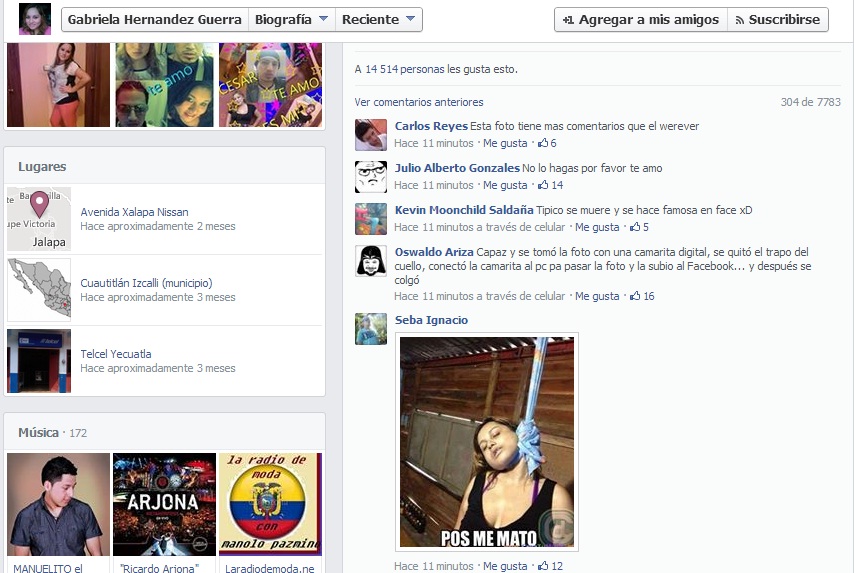Screen dimensions: 854x573
Task: Click the thumbs-up icon on Kevin Moonchild Saldaña's comment
Action: tap(636, 227)
